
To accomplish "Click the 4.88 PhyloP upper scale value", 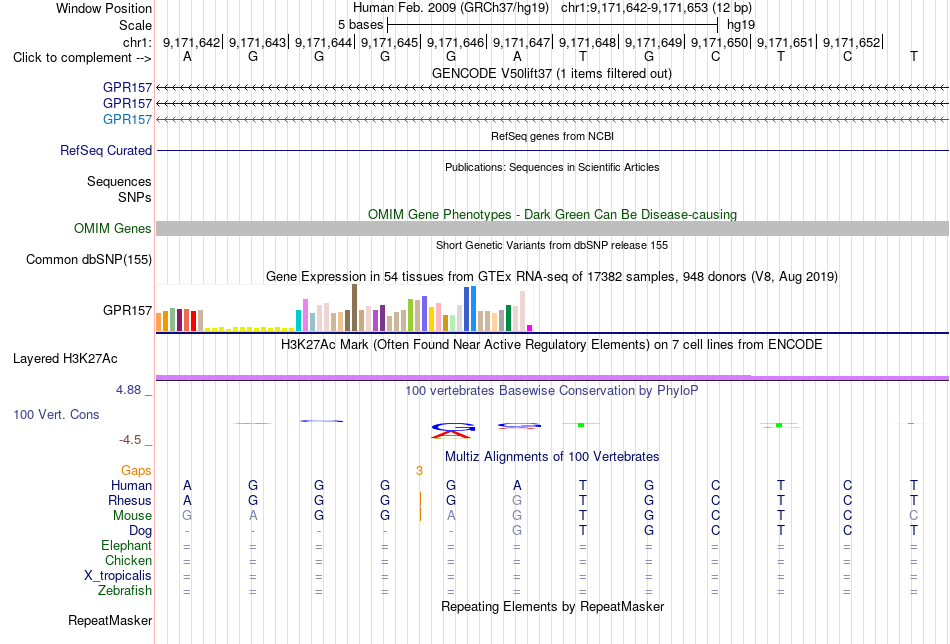I will 128,390.
